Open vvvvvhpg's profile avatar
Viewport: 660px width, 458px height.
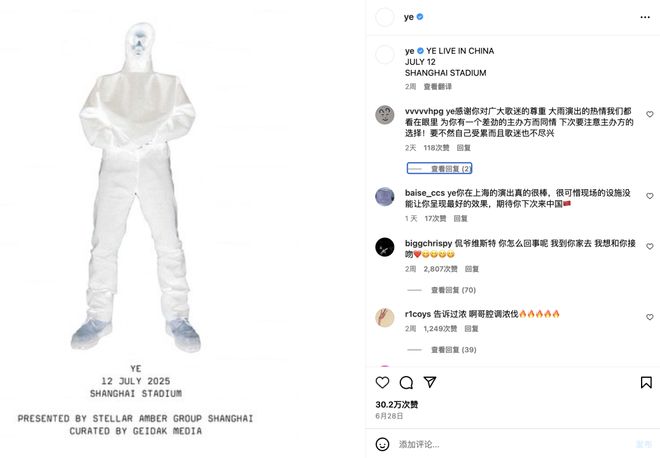(385, 114)
